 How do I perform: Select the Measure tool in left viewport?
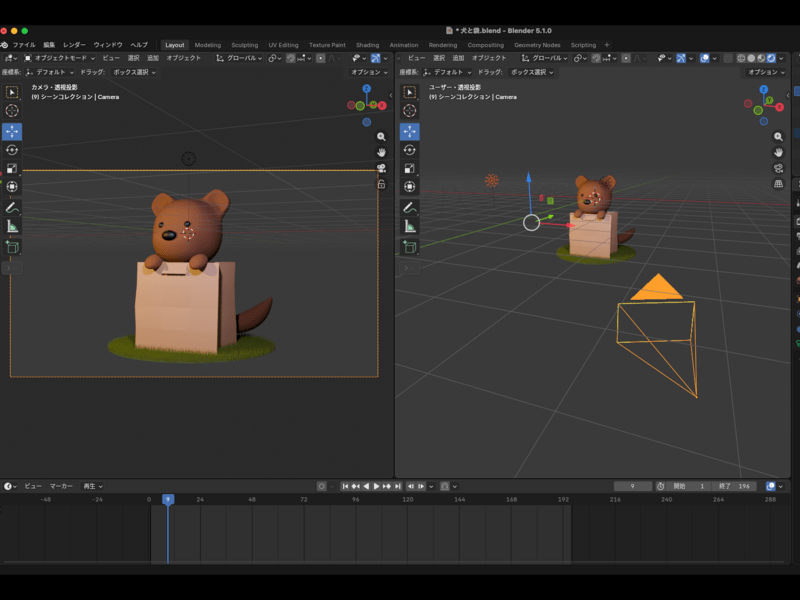12,226
